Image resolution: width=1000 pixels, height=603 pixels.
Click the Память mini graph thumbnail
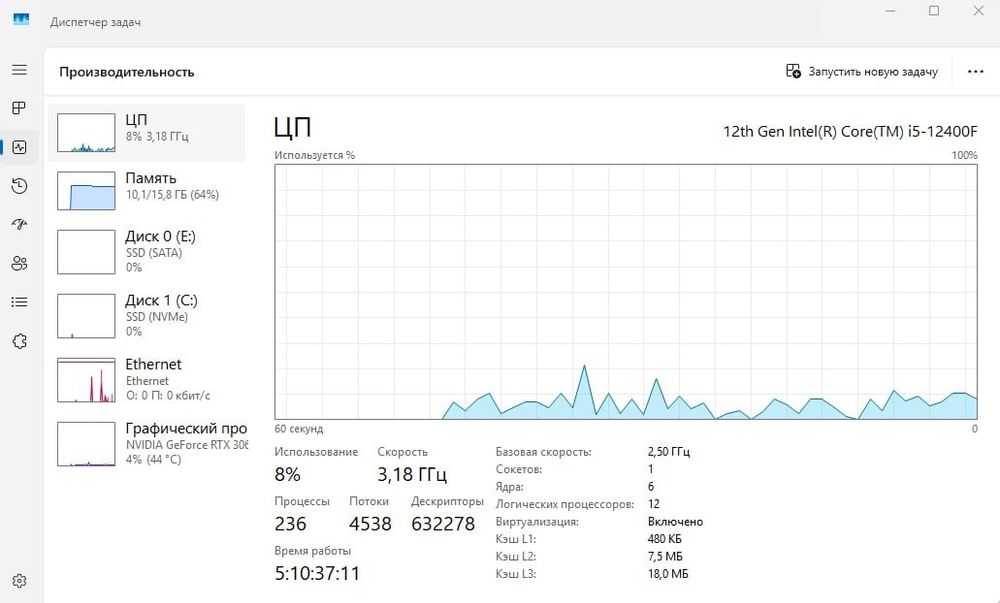[x=86, y=191]
